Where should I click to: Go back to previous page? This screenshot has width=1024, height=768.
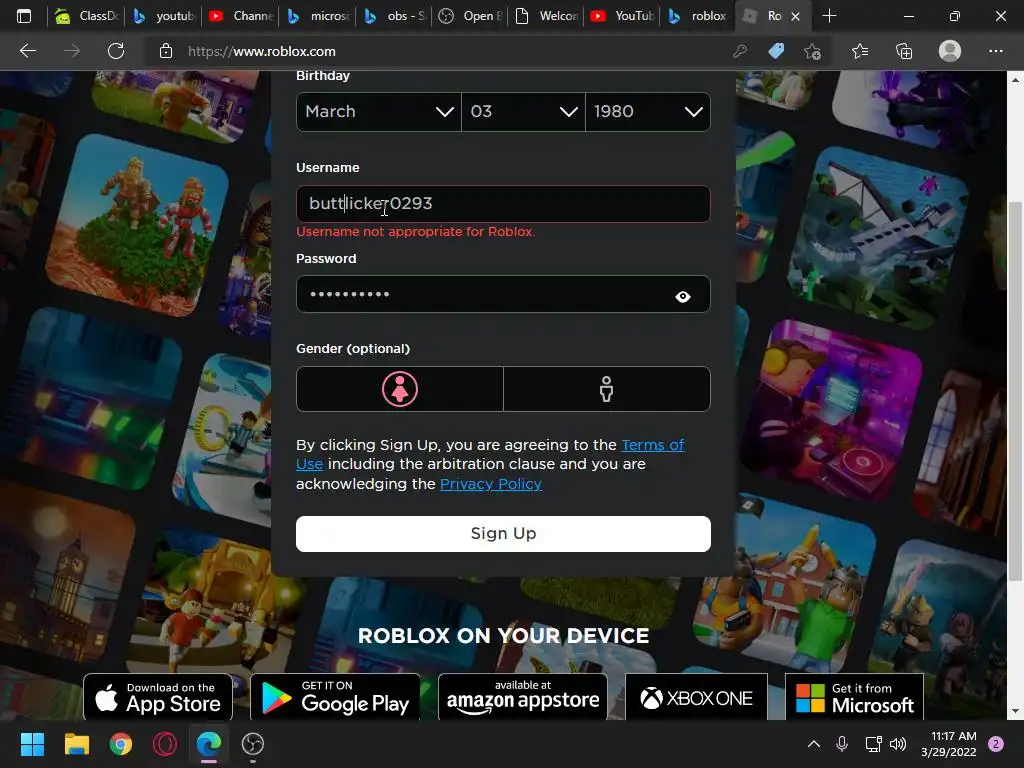[x=27, y=51]
